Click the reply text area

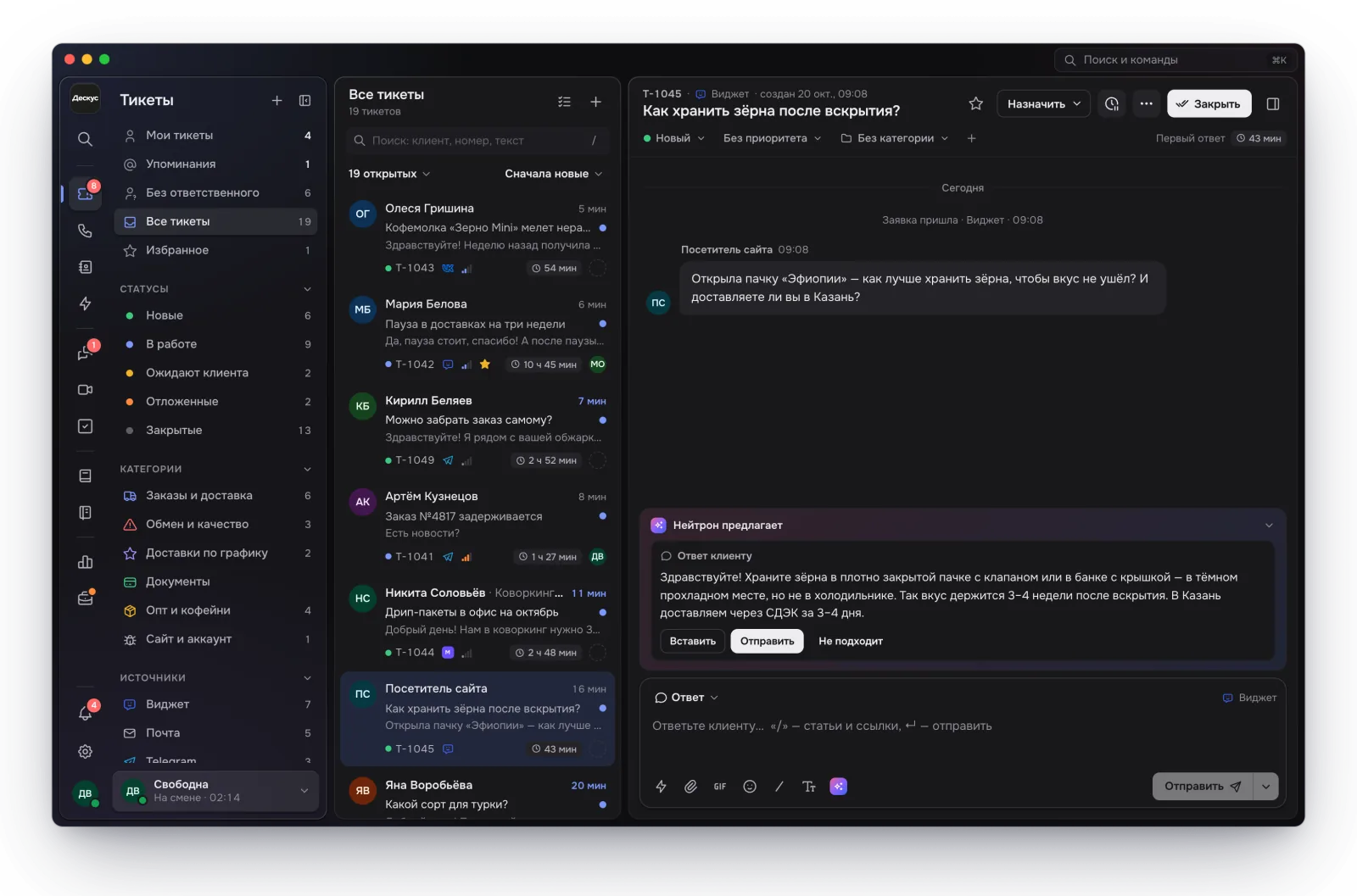pyautogui.click(x=963, y=726)
